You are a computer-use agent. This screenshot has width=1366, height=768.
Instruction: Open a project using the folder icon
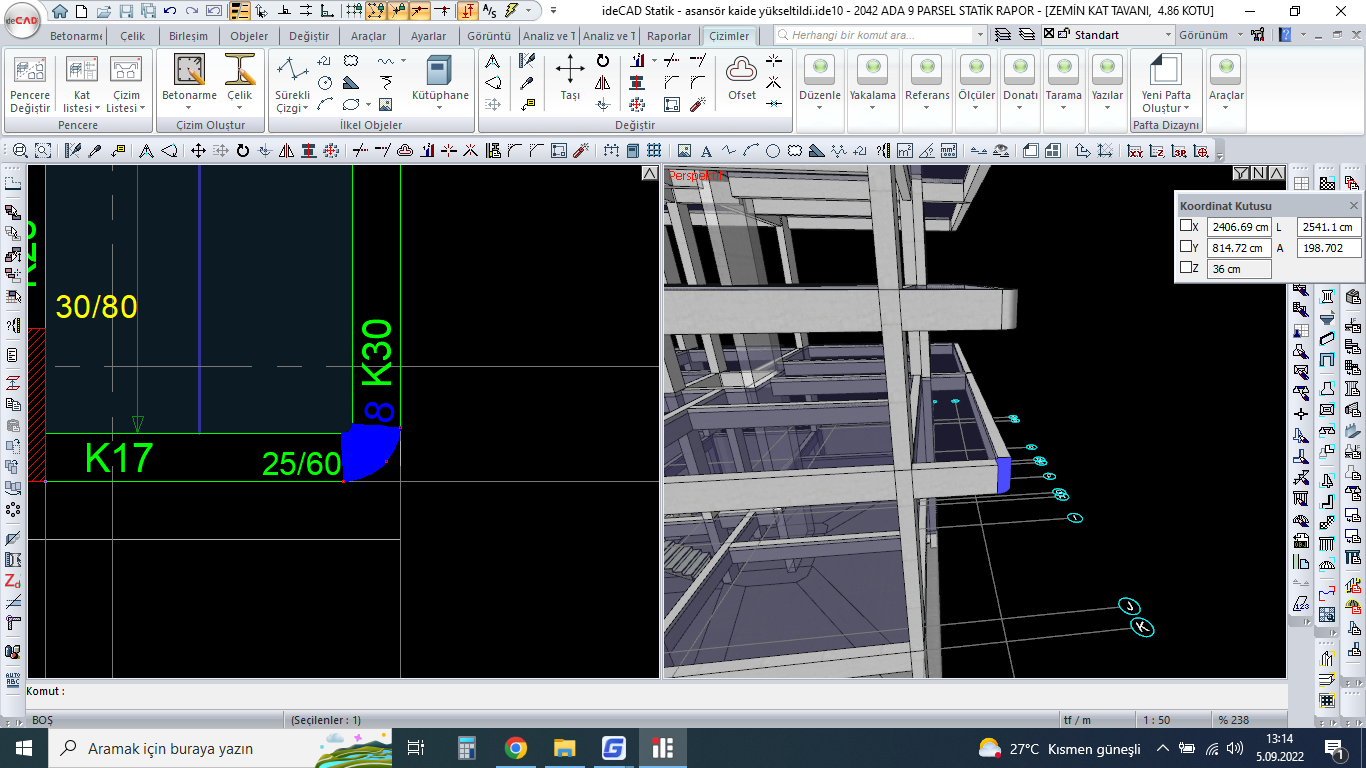(103, 11)
